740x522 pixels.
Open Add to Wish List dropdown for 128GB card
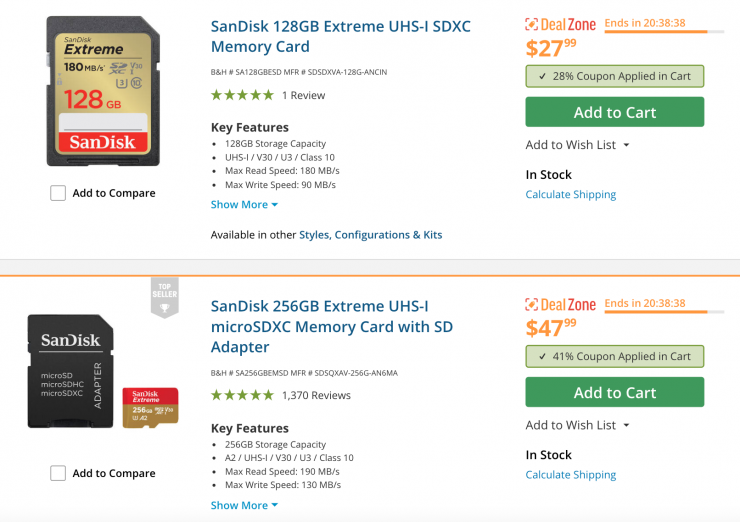(578, 145)
